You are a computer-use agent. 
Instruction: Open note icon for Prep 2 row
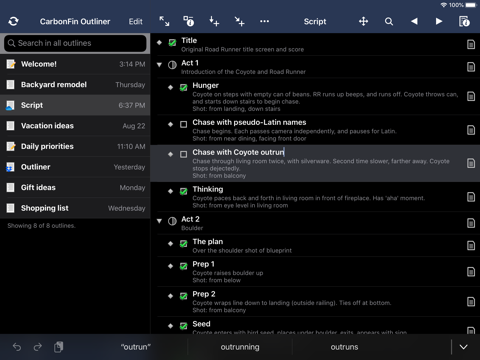coord(471,302)
